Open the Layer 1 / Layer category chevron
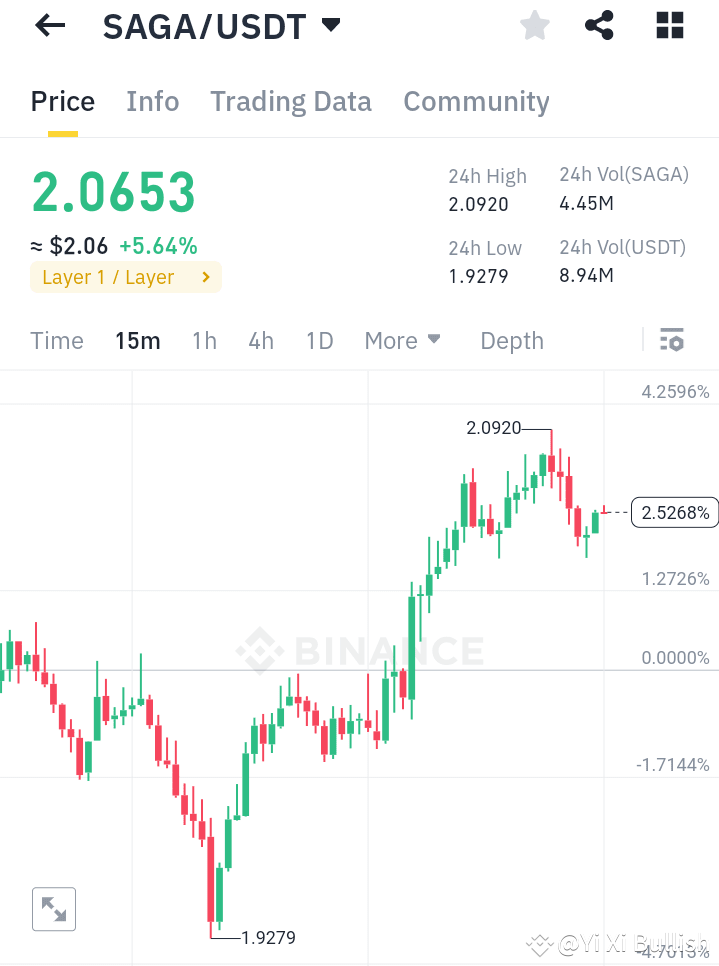719x966 pixels. pyautogui.click(x=206, y=278)
